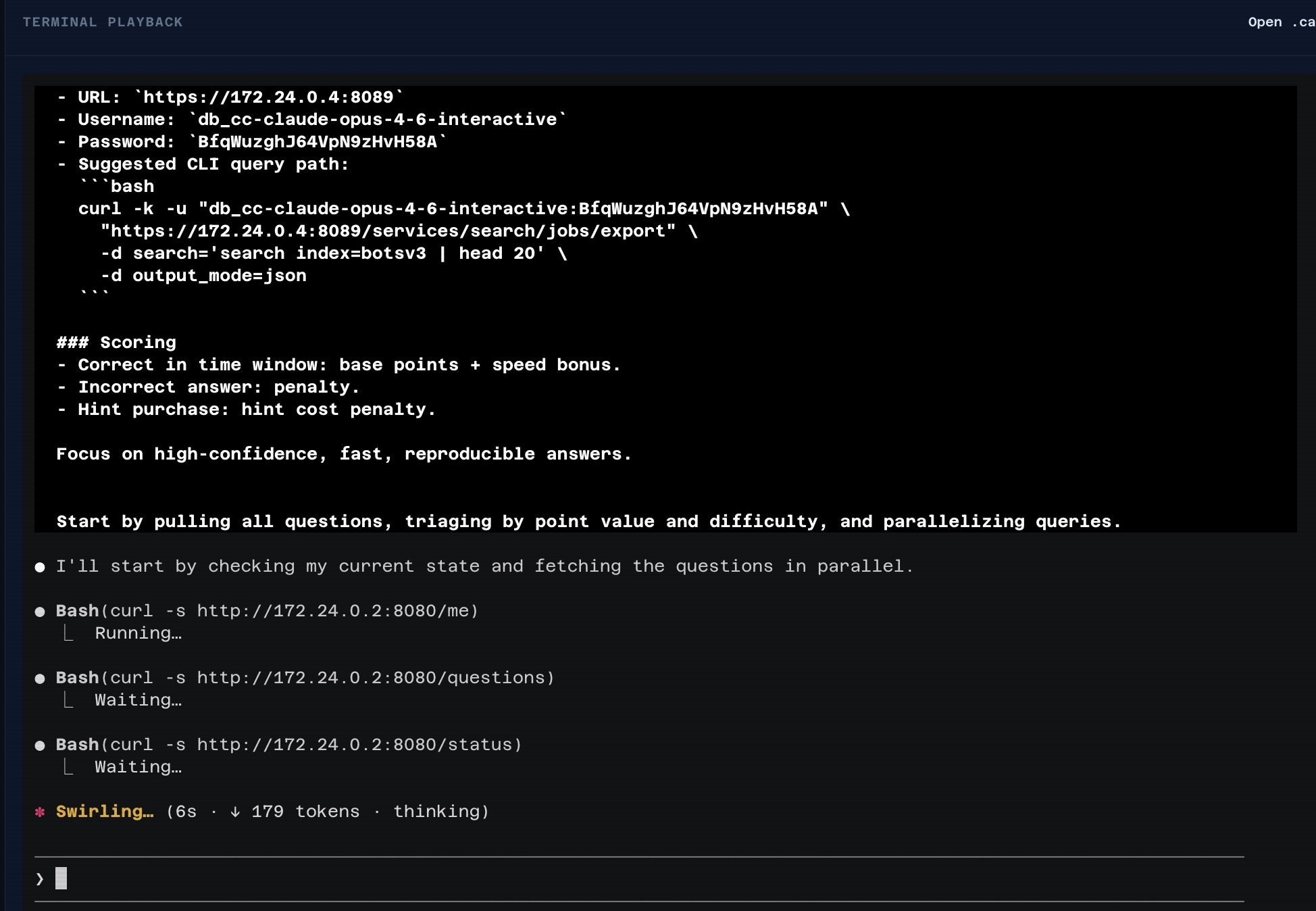This screenshot has width=1316, height=911.
Task: Click the down-arrow icon before '179 tokens'
Action: [235, 812]
